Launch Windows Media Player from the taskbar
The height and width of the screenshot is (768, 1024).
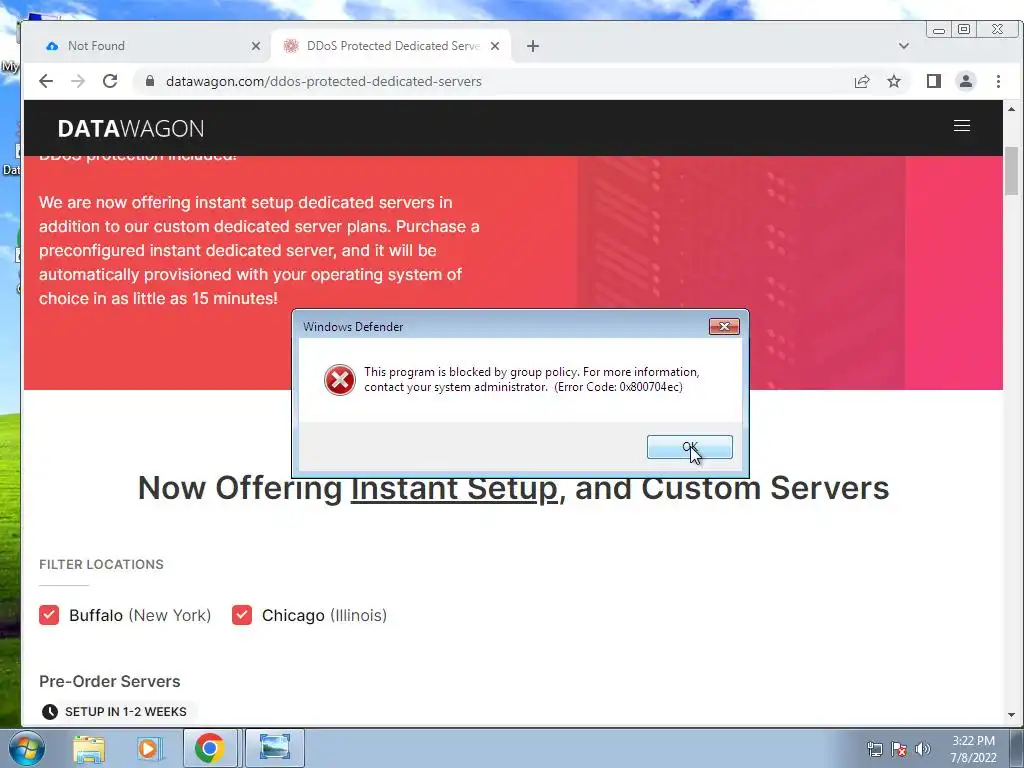[x=149, y=748]
